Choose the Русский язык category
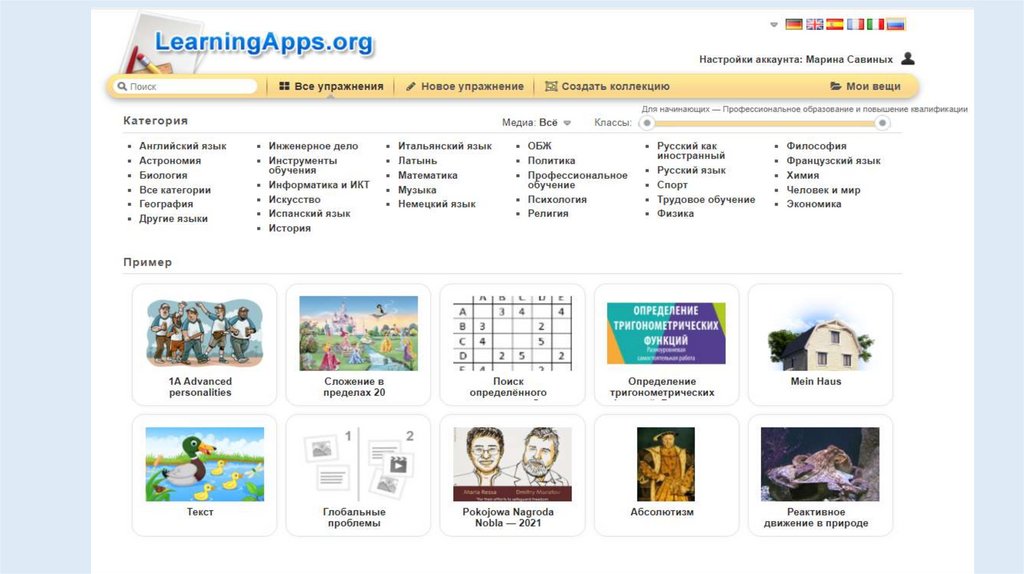Screen dimensions: 1024x574 [x=691, y=170]
